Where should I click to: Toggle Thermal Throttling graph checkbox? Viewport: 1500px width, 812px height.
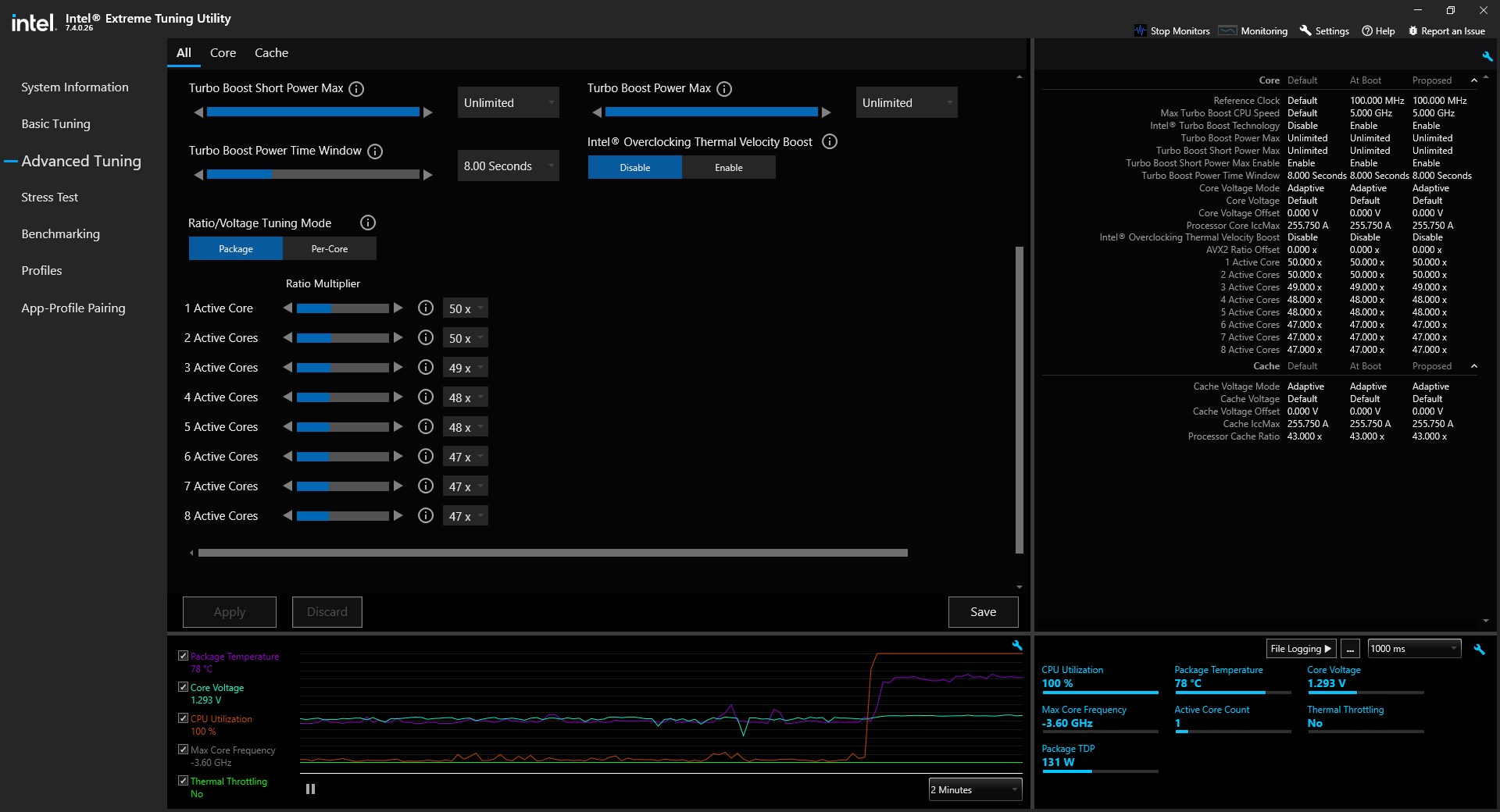(183, 781)
